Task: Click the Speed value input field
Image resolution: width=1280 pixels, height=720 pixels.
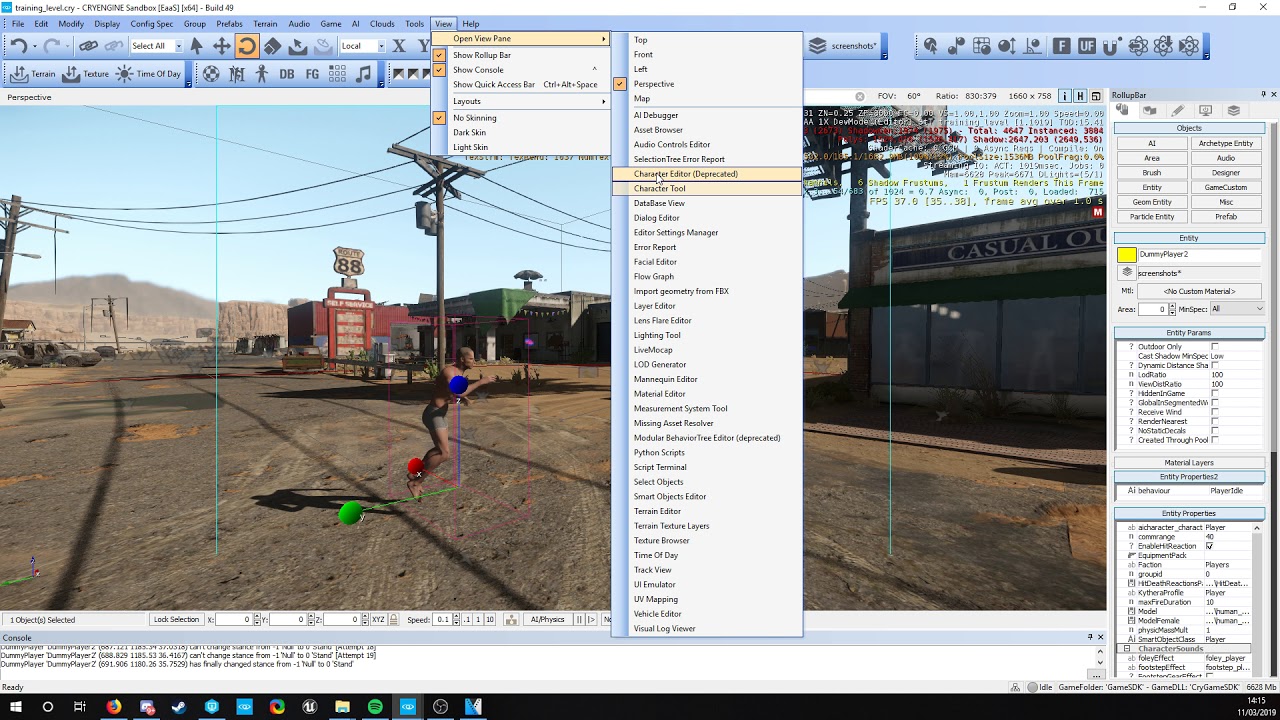Action: (x=443, y=620)
